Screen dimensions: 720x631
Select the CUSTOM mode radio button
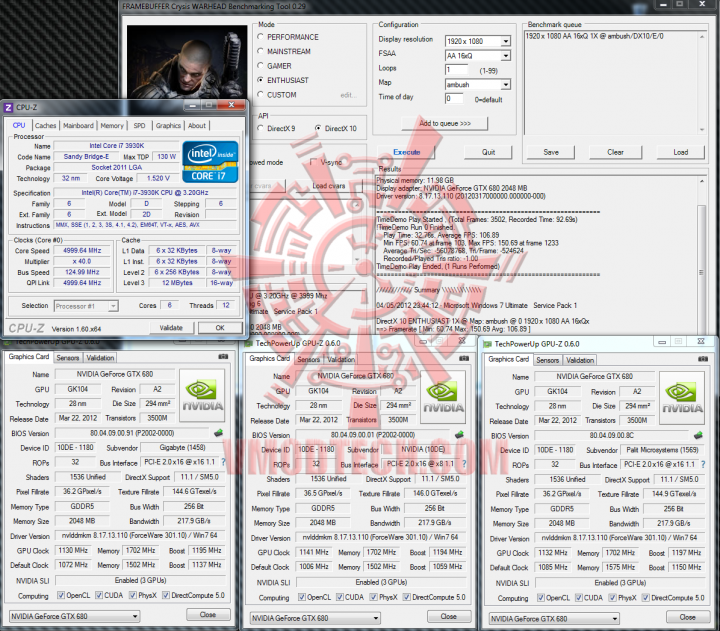260,95
